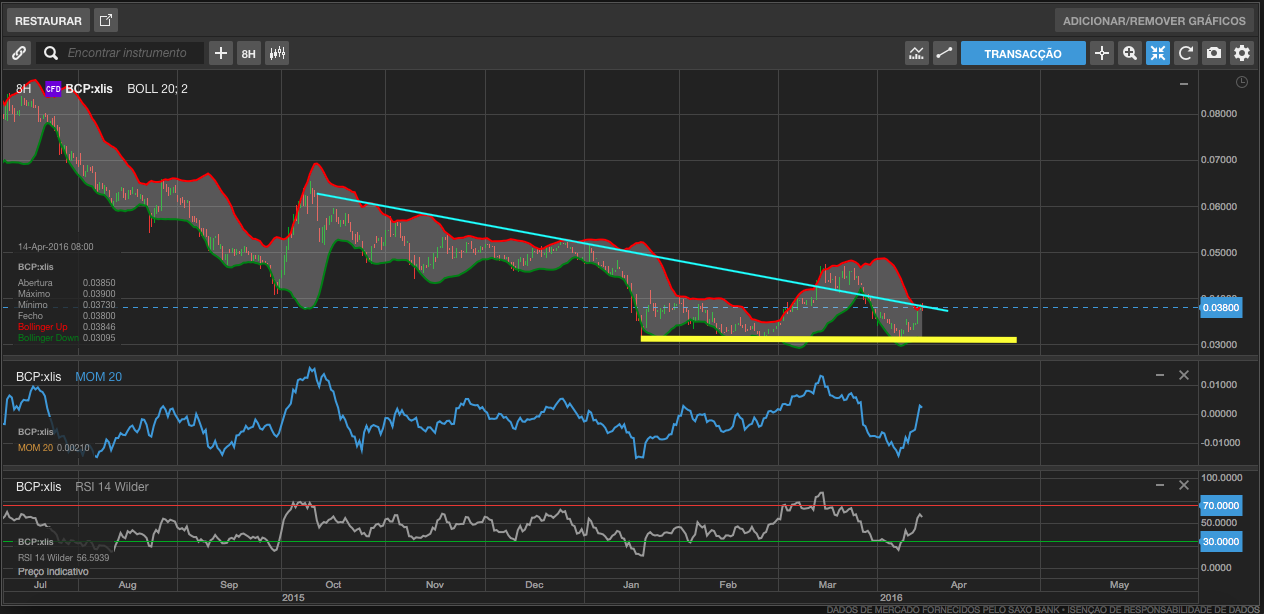Click the plus add instrument icon
The width and height of the screenshot is (1264, 614).
click(x=221, y=53)
